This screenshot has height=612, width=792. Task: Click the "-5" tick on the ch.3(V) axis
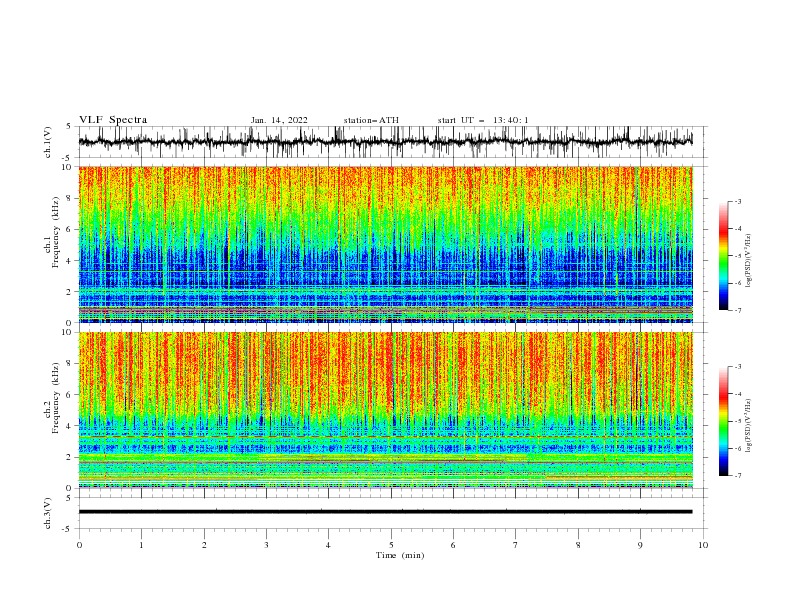click(x=68, y=529)
